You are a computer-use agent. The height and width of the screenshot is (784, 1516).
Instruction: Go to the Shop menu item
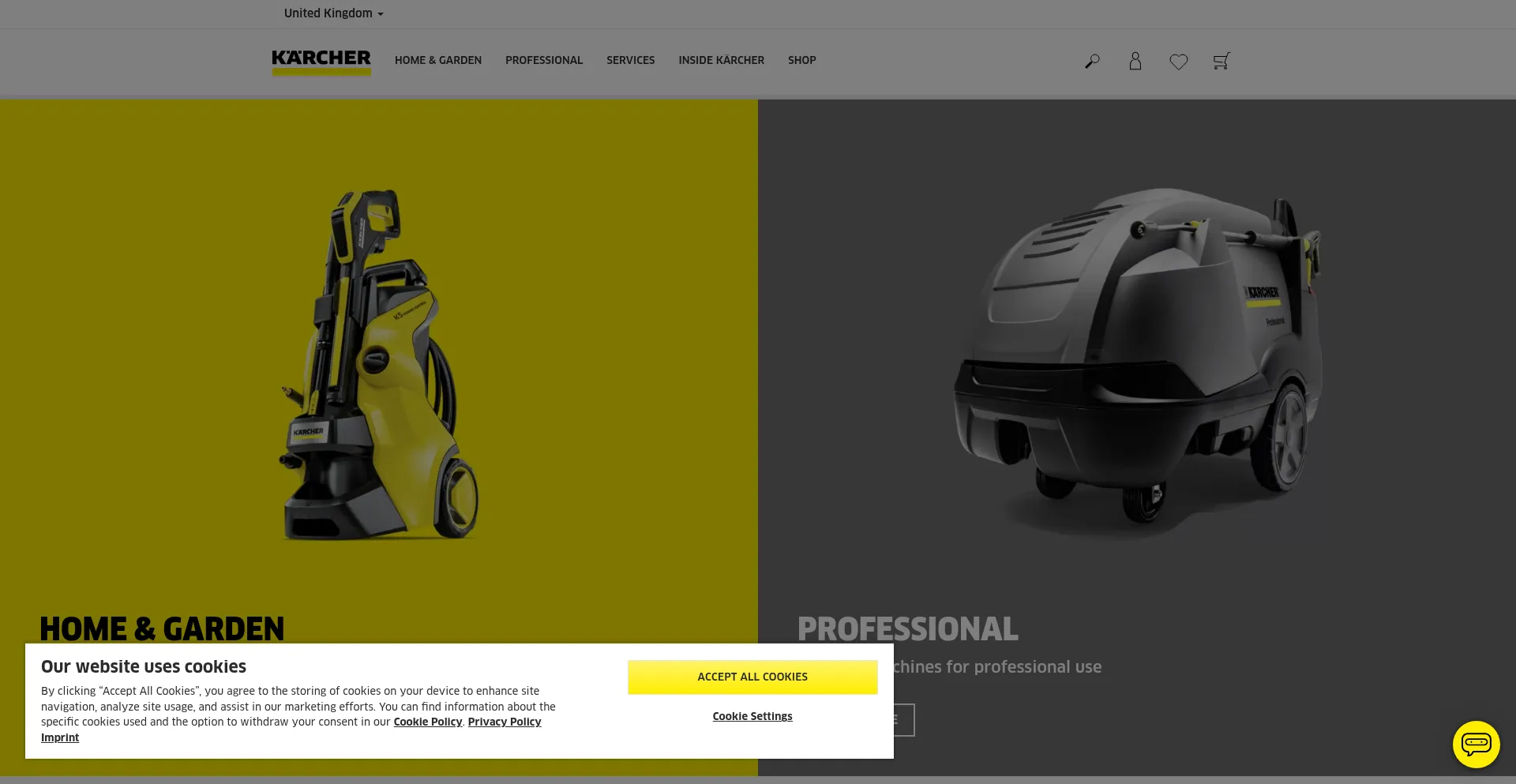click(x=801, y=60)
